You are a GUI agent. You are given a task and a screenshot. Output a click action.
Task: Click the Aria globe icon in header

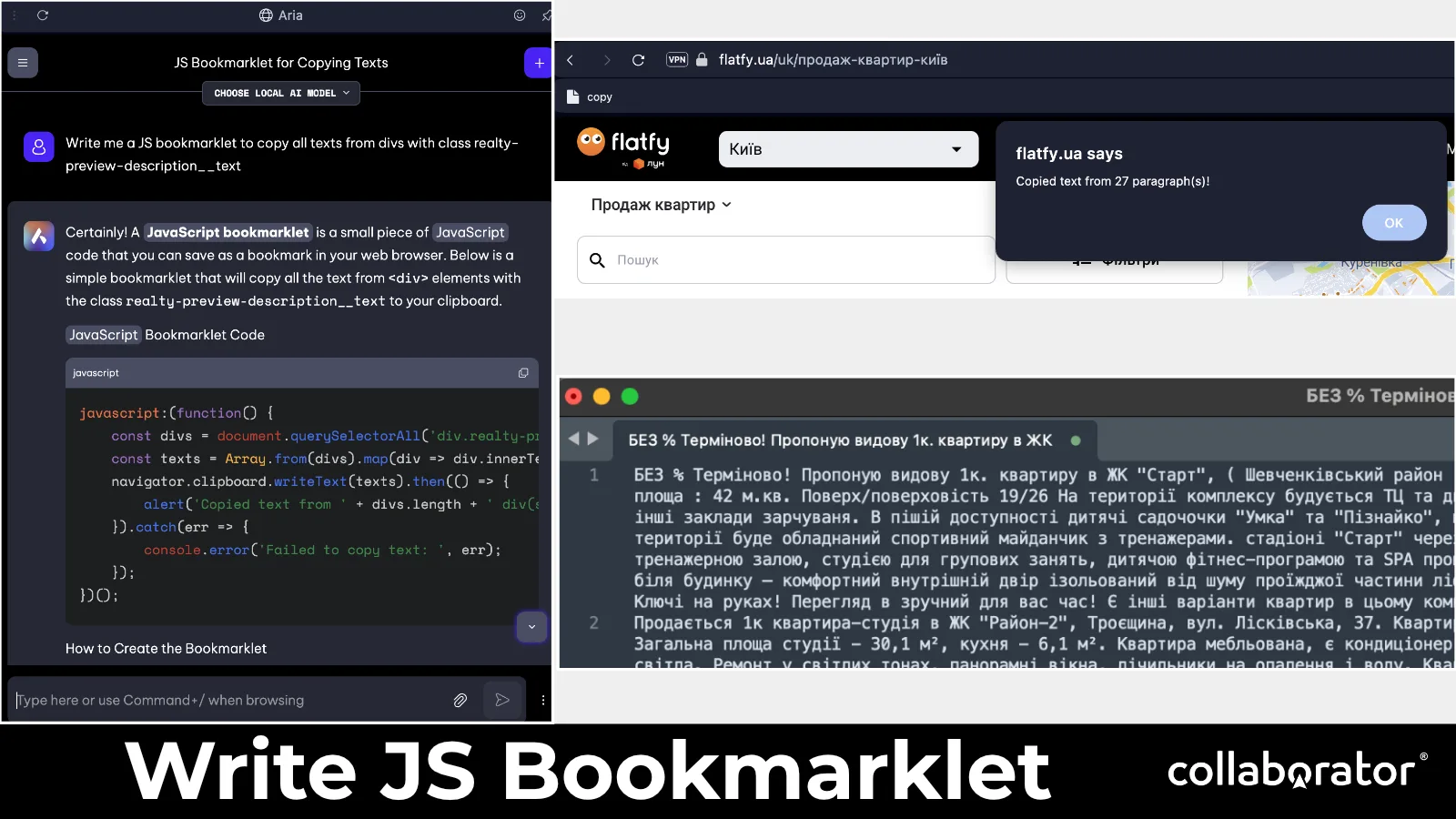[266, 15]
